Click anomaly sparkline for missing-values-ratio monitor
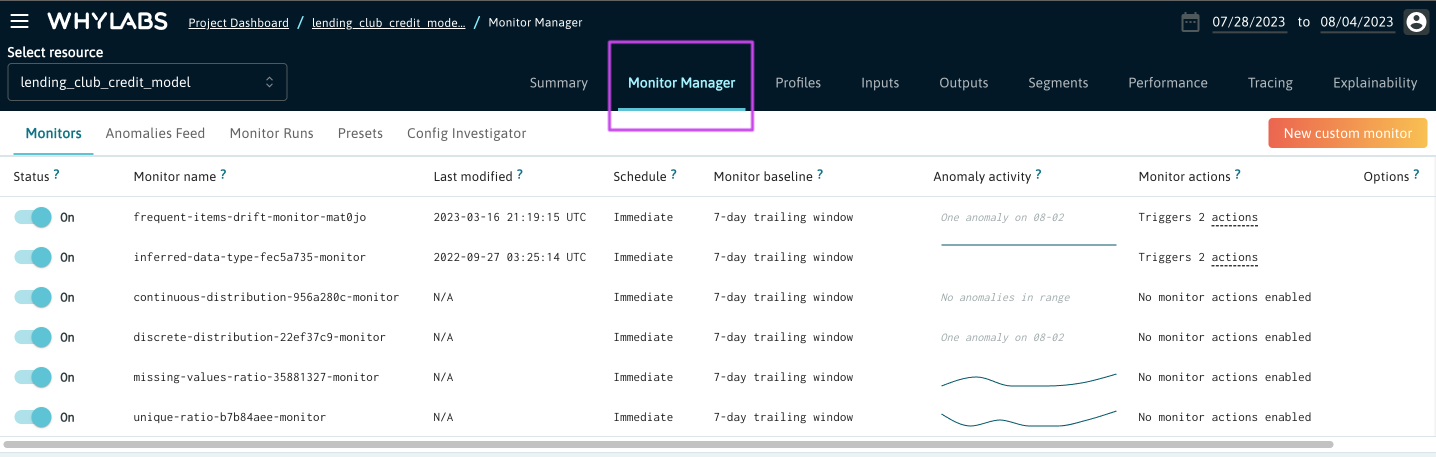 click(x=1028, y=381)
